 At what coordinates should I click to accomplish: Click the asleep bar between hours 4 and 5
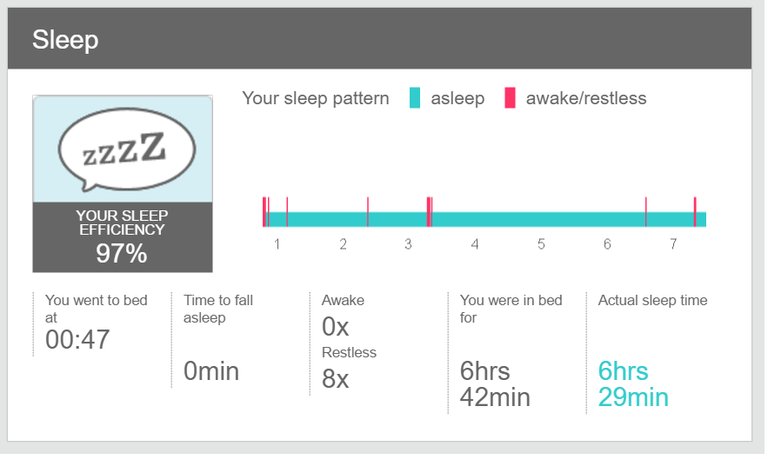[x=507, y=219]
